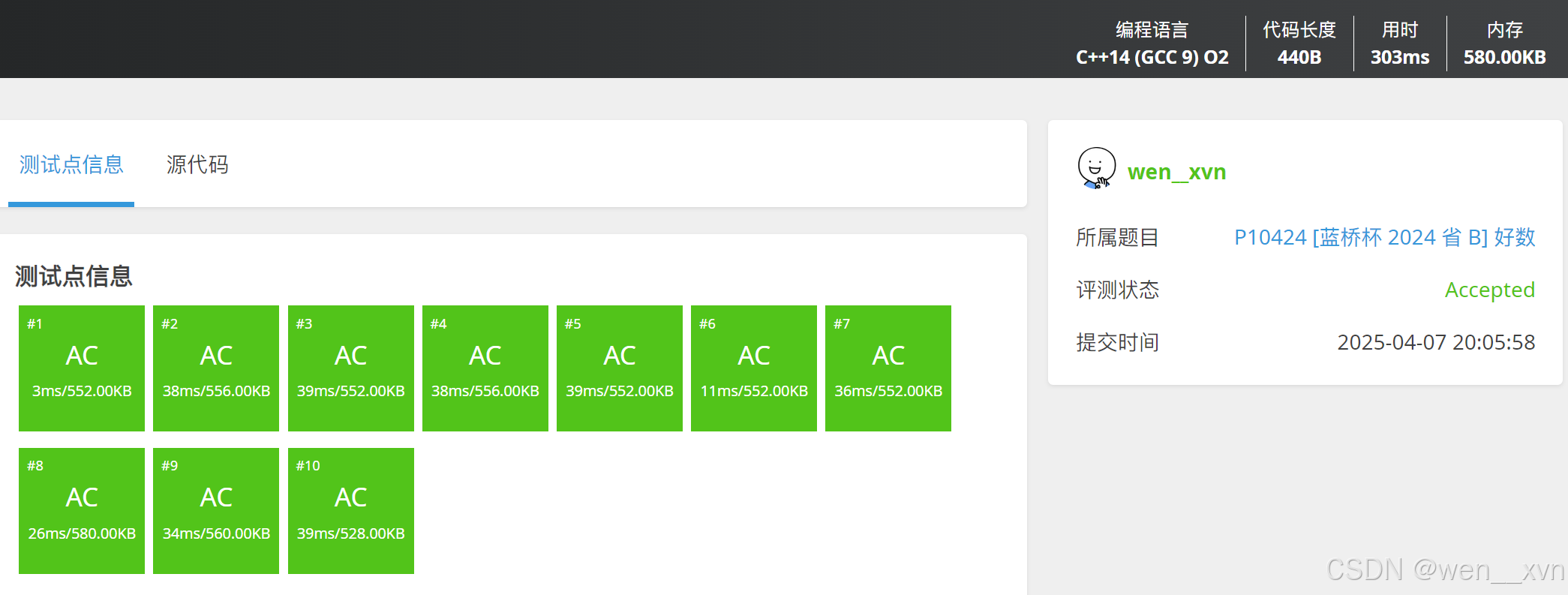Select test case #8 AC card

(82, 511)
